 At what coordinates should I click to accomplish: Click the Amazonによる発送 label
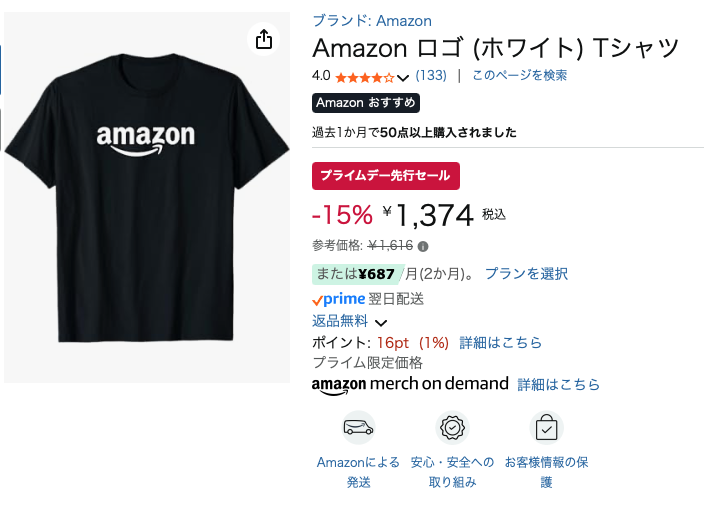[358, 472]
